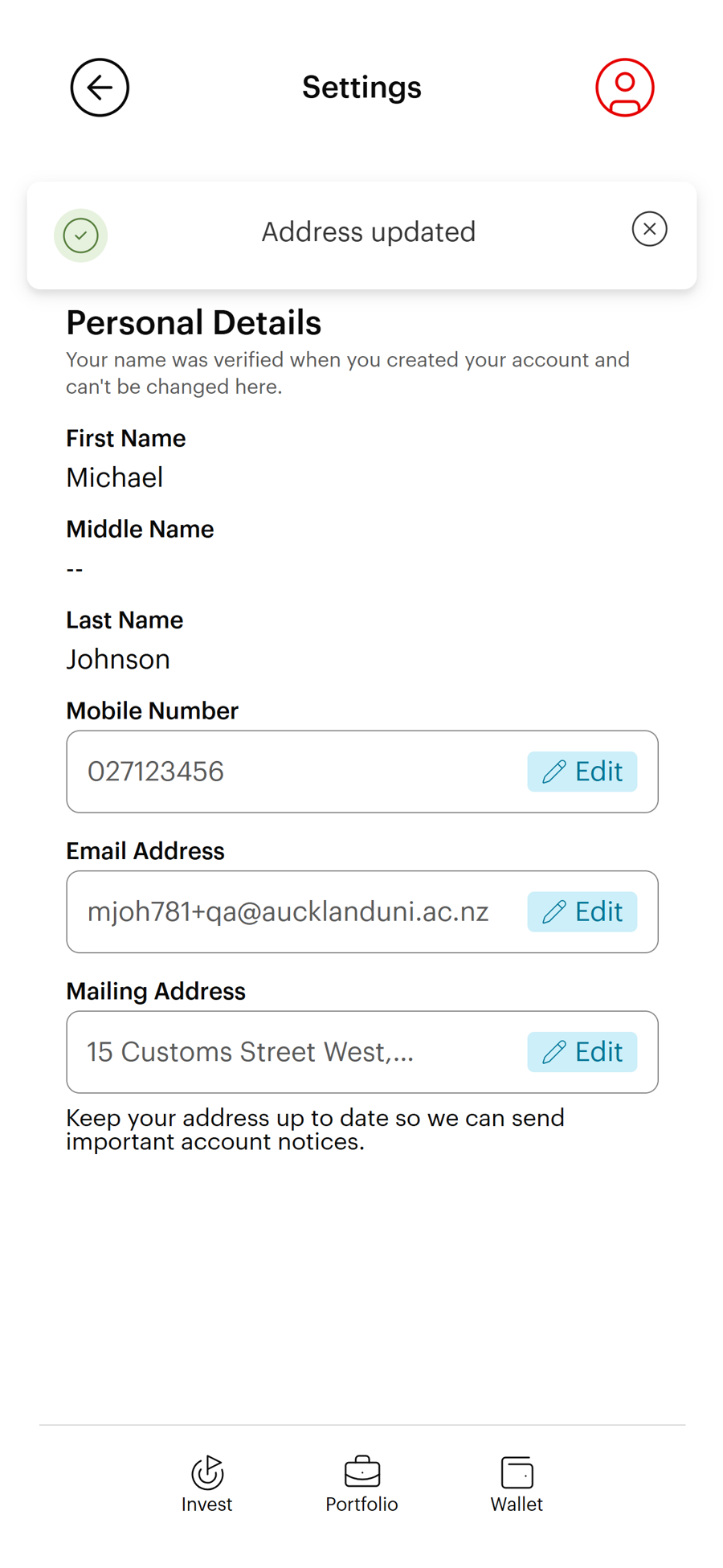Go to the Wallet tab
The height and width of the screenshot is (1568, 723).
click(x=517, y=1484)
